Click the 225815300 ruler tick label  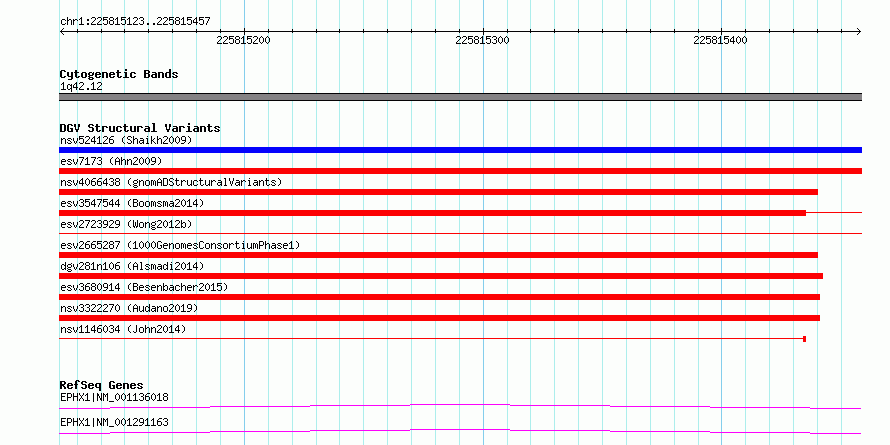coord(482,40)
